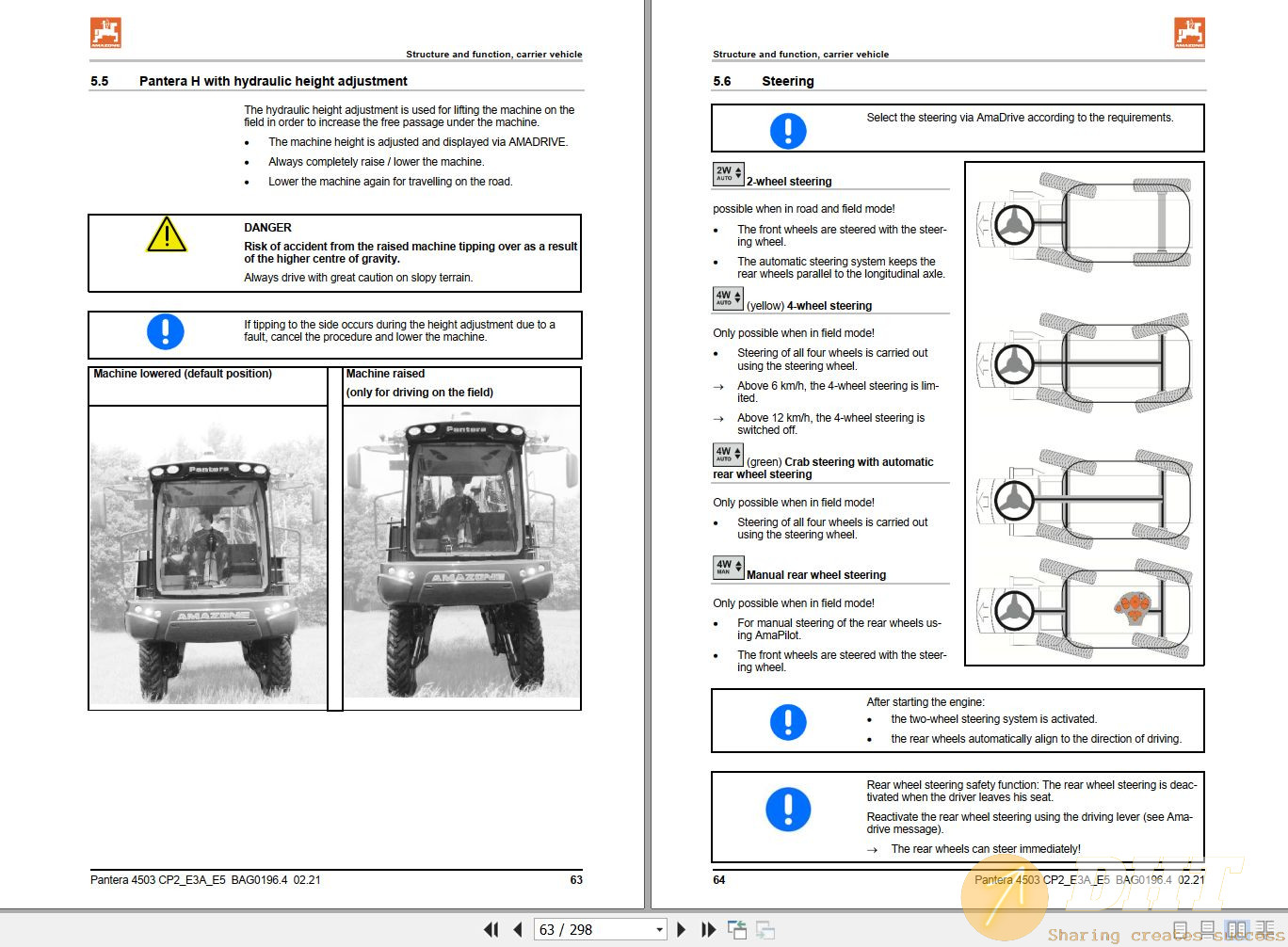The height and width of the screenshot is (947, 1288).
Task: Click 'Above 12 km/h, the 4-wheel steering is switched off' text
Action: [831, 424]
